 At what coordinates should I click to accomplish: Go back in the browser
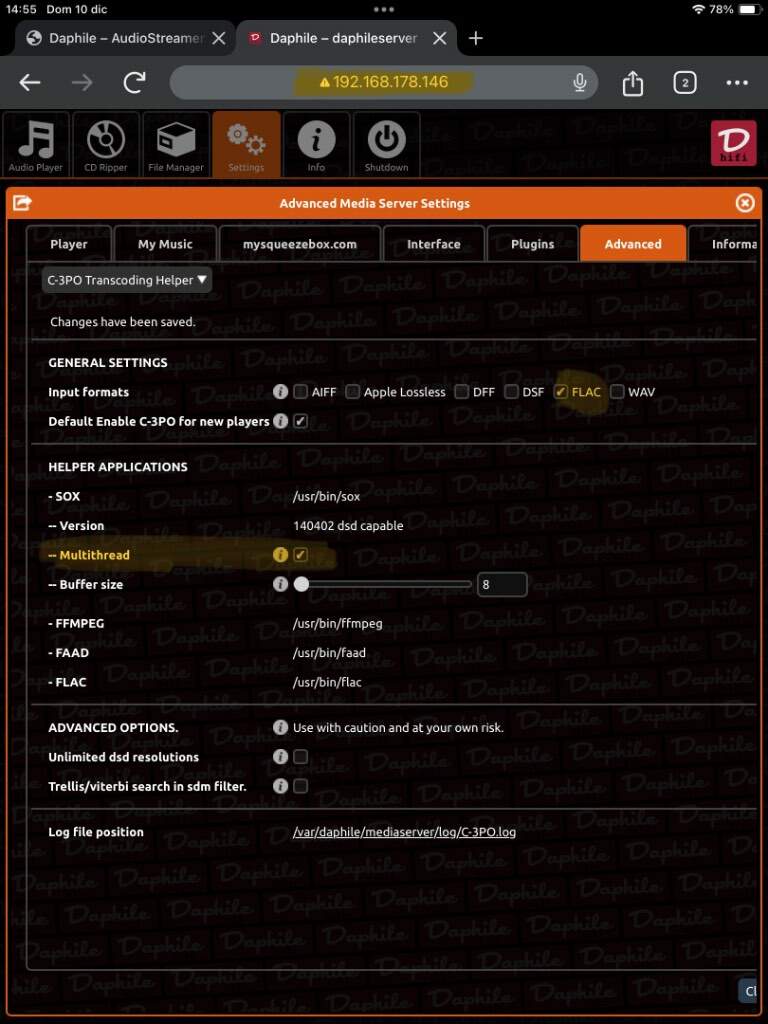point(30,82)
